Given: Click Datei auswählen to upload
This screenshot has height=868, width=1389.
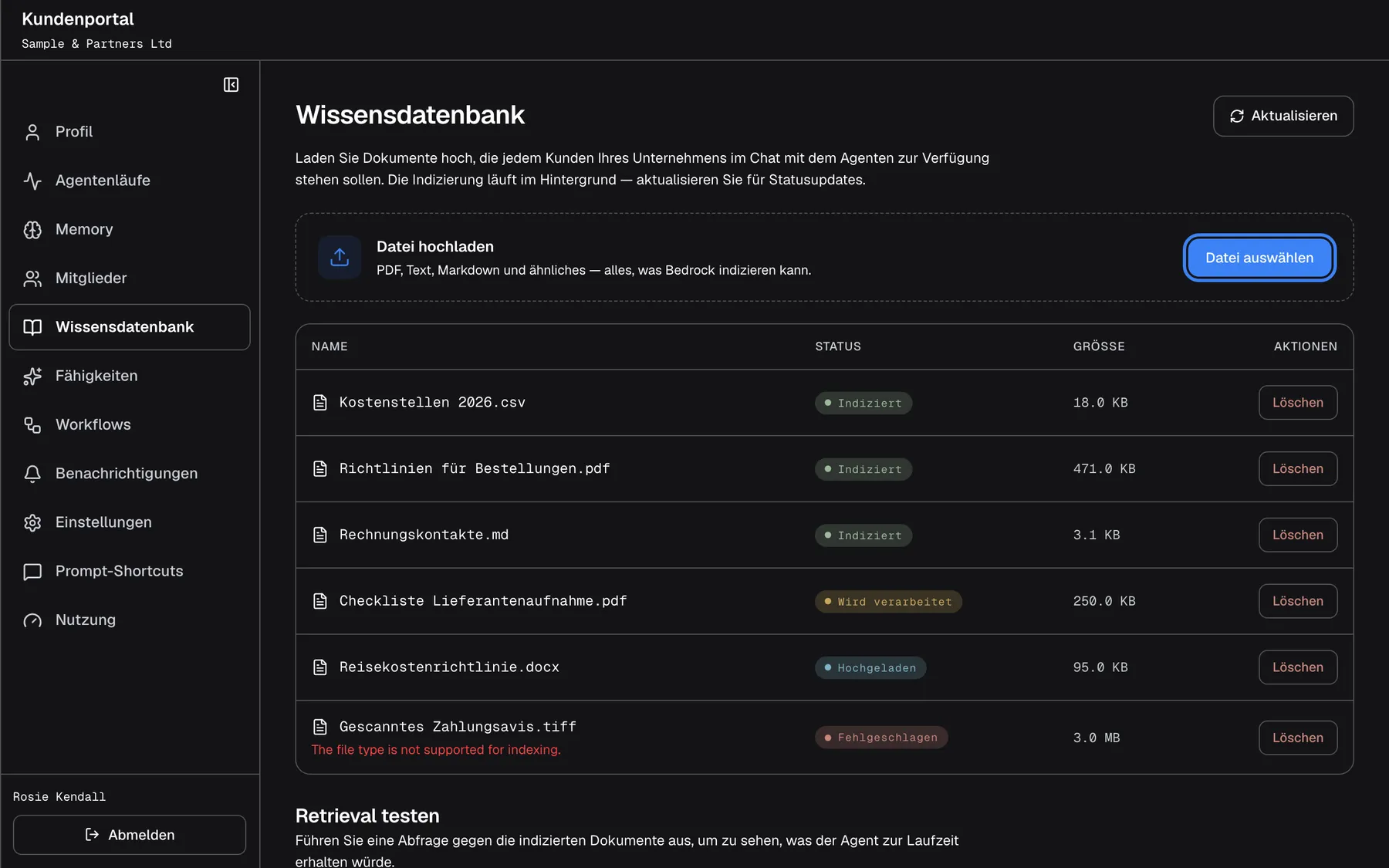Looking at the screenshot, I should [x=1259, y=258].
